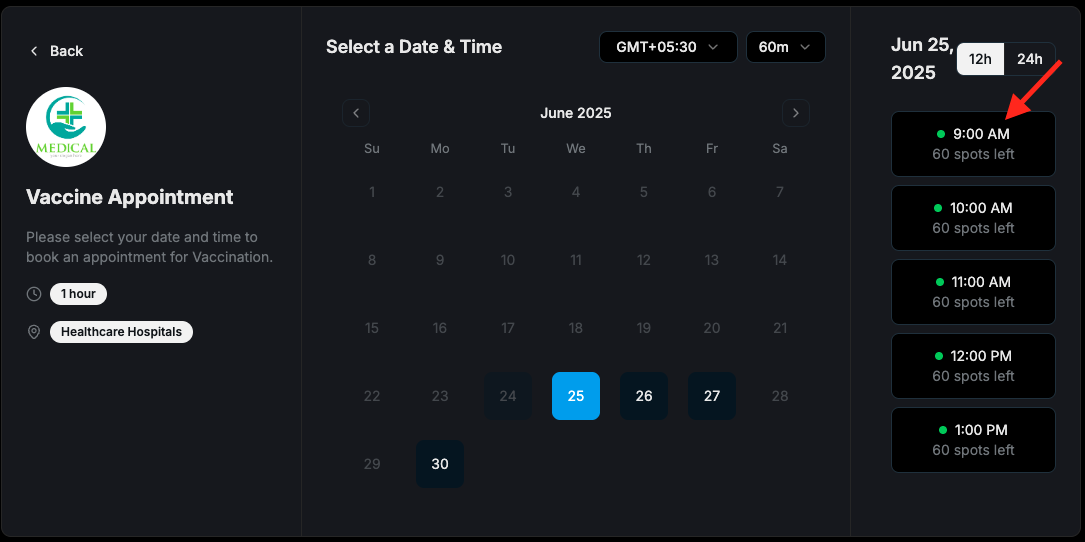Viewport: 1085px width, 542px height.
Task: Click the Healthcare Hospitals location badge
Action: pos(121,332)
